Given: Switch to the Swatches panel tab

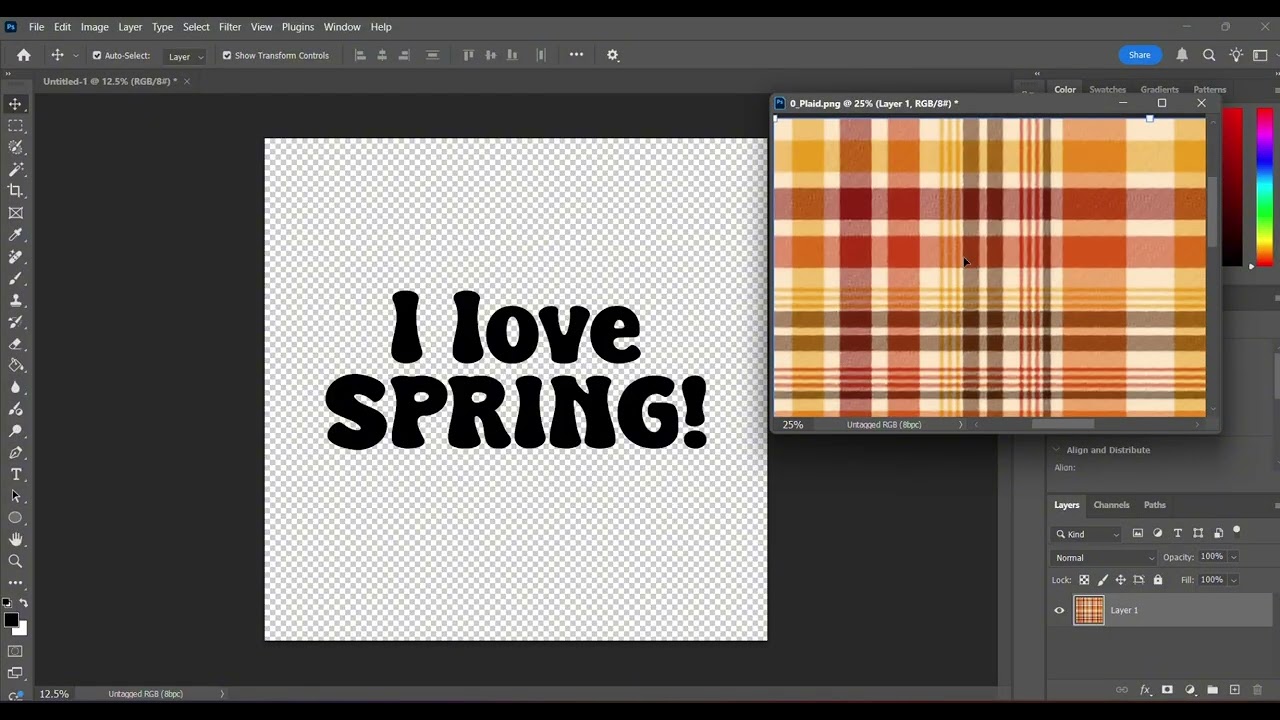Looking at the screenshot, I should click(1107, 90).
